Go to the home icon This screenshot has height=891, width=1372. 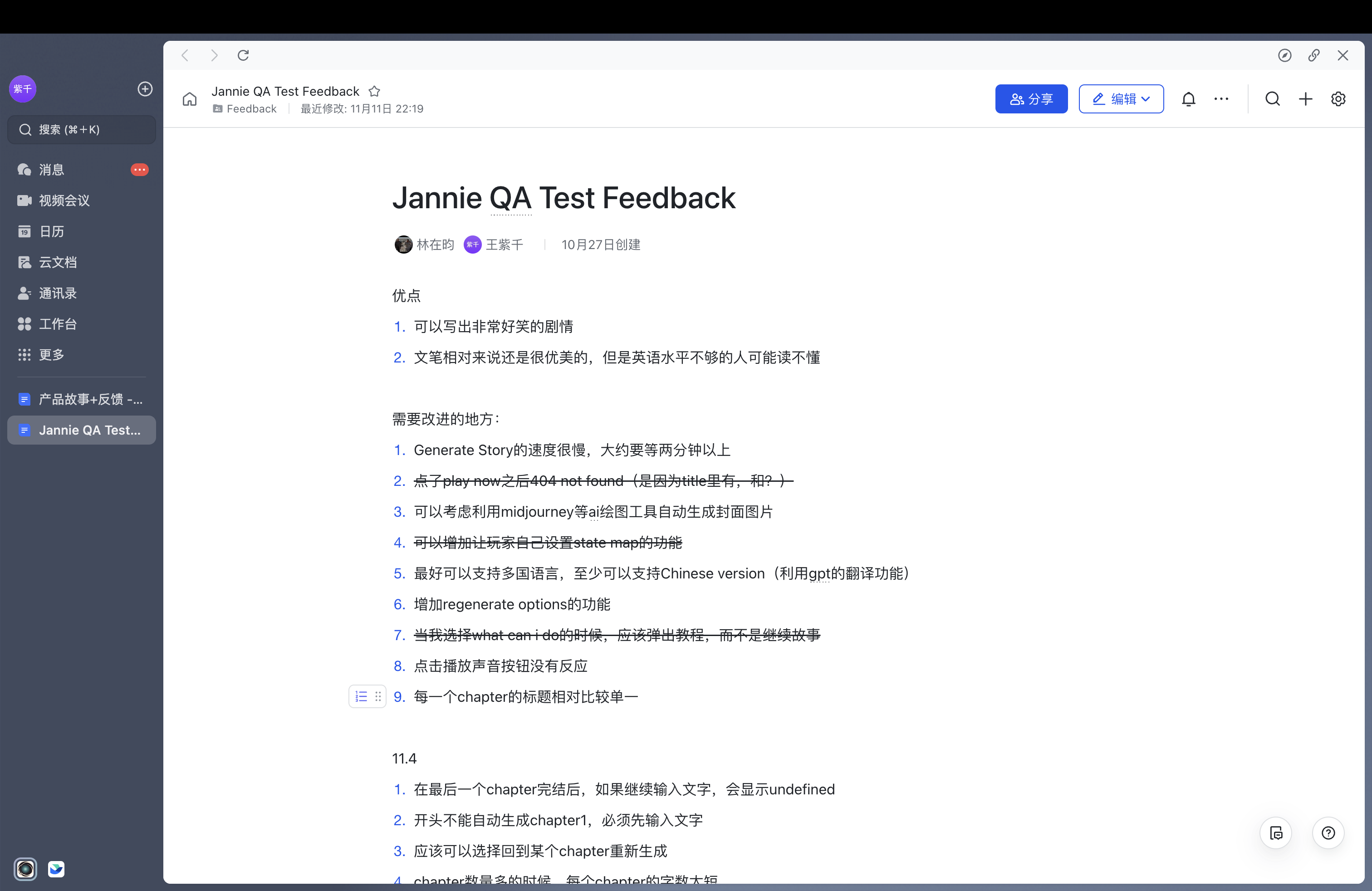tap(190, 99)
